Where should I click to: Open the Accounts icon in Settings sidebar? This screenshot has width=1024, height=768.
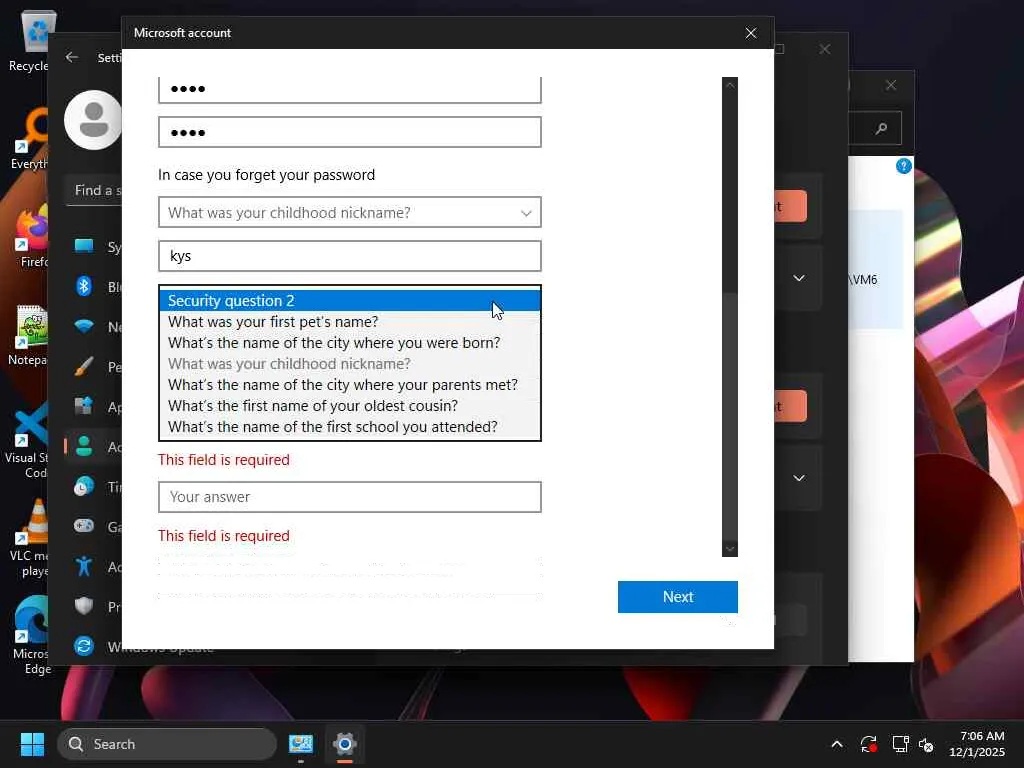pos(84,446)
